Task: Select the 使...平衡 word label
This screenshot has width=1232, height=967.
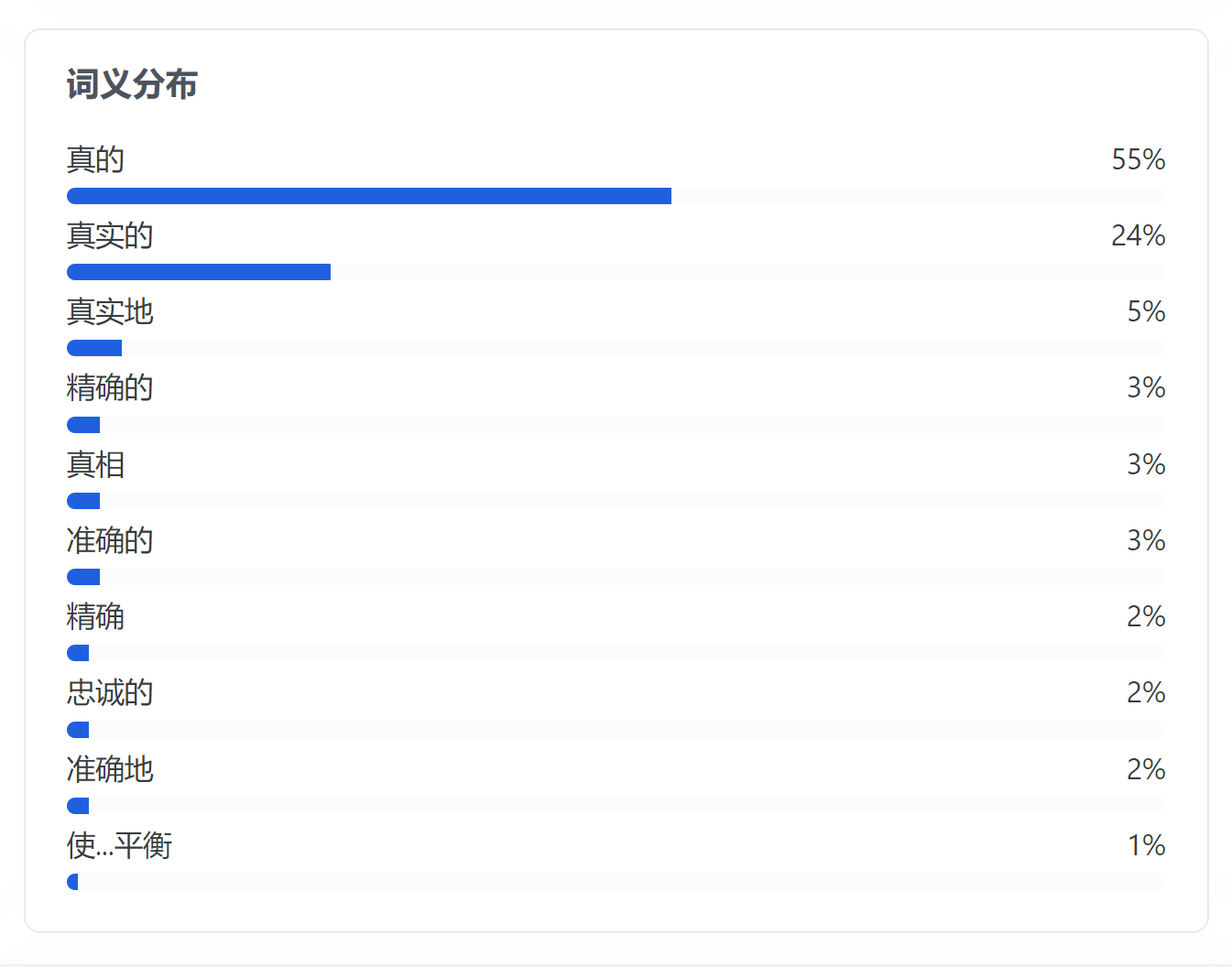Action: 119,845
